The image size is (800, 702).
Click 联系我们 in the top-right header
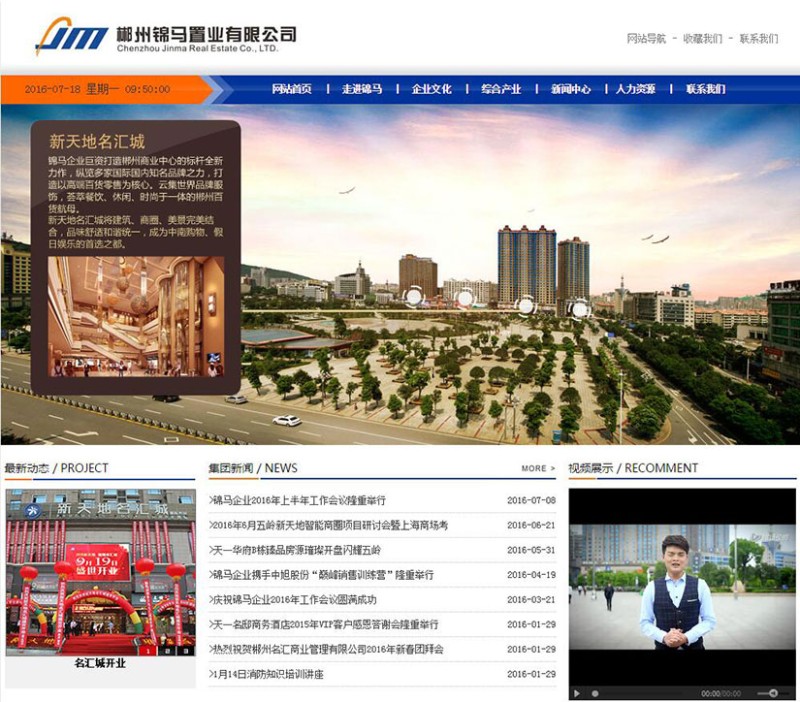760,40
